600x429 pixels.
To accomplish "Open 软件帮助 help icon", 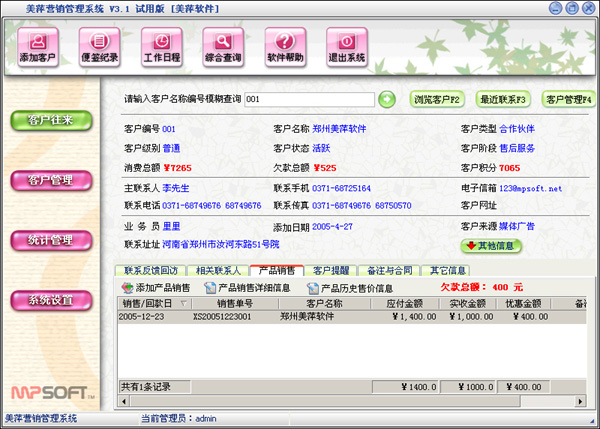I will point(285,43).
